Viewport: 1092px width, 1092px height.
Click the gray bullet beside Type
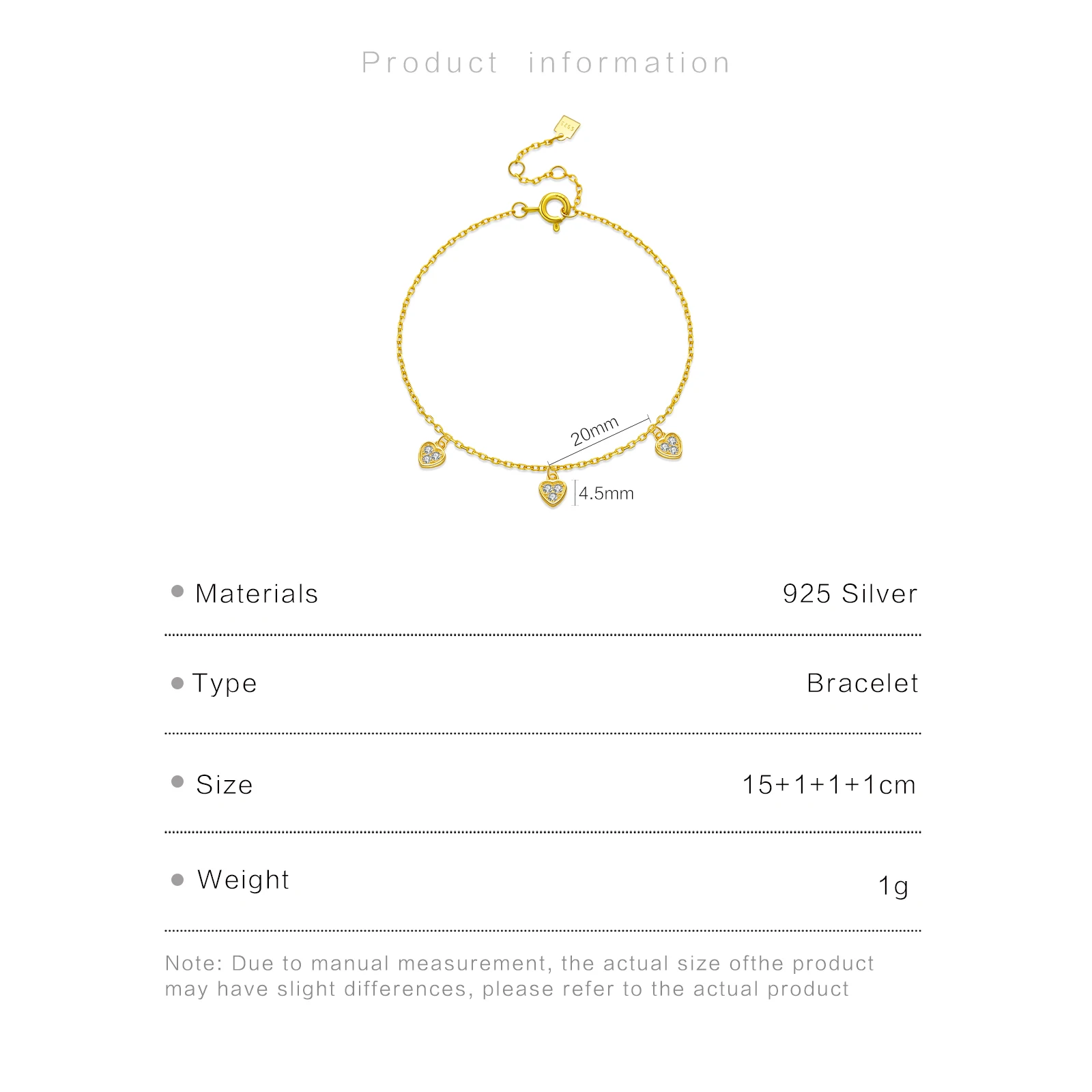tap(178, 682)
